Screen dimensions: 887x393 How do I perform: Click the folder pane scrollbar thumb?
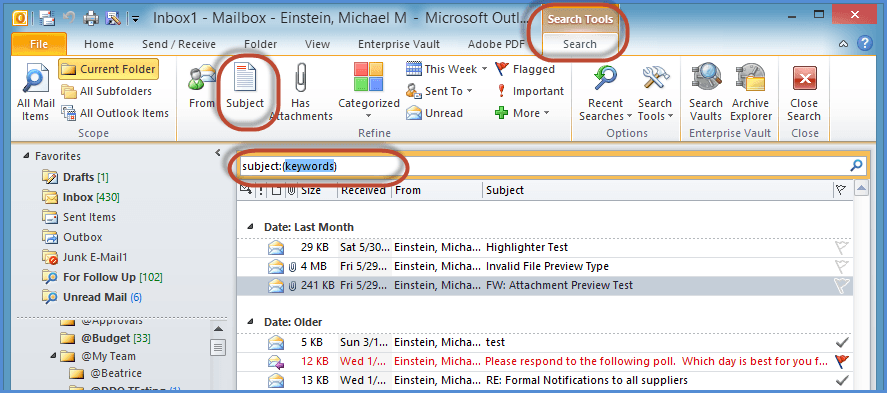click(x=218, y=347)
